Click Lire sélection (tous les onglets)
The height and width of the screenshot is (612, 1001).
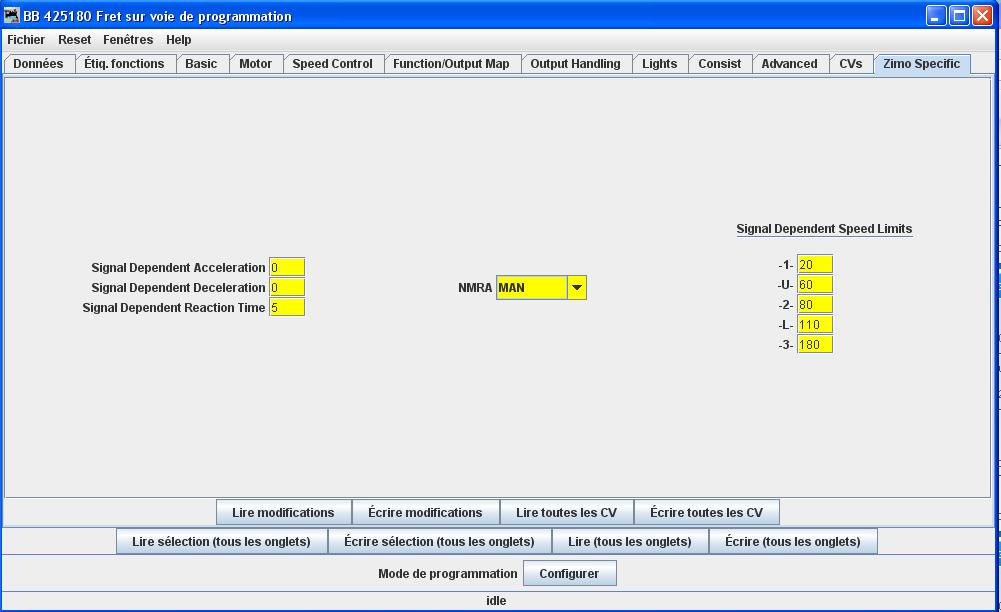point(221,541)
